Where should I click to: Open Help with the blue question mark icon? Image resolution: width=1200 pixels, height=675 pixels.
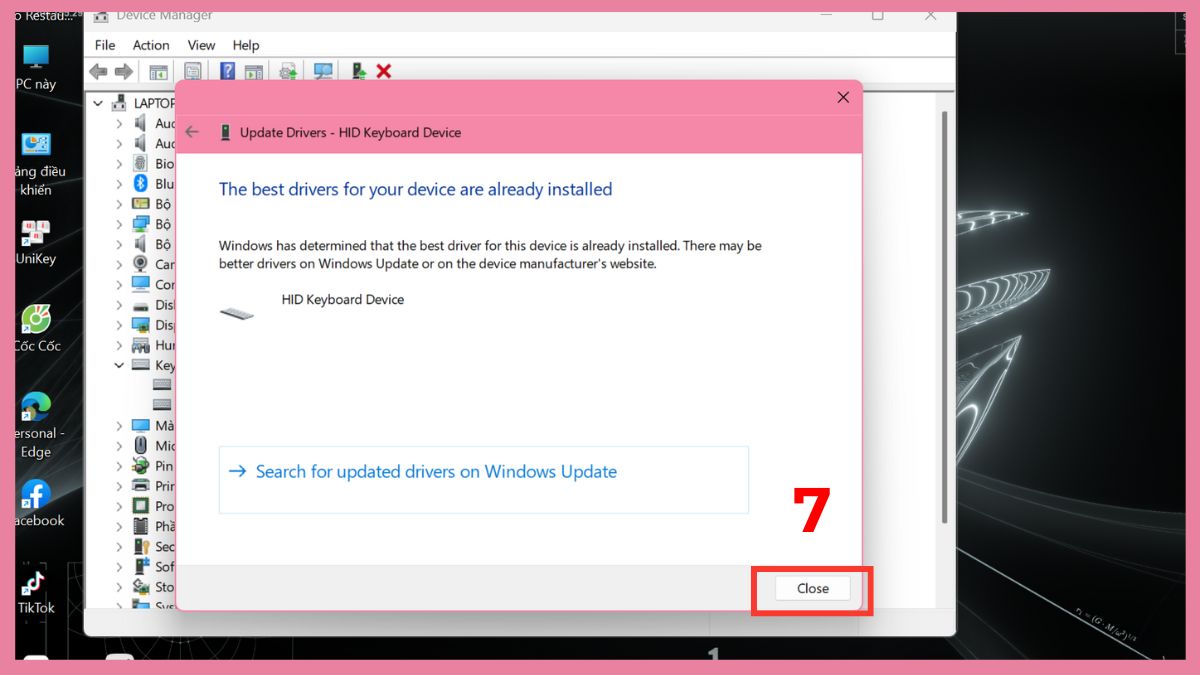[x=228, y=71]
